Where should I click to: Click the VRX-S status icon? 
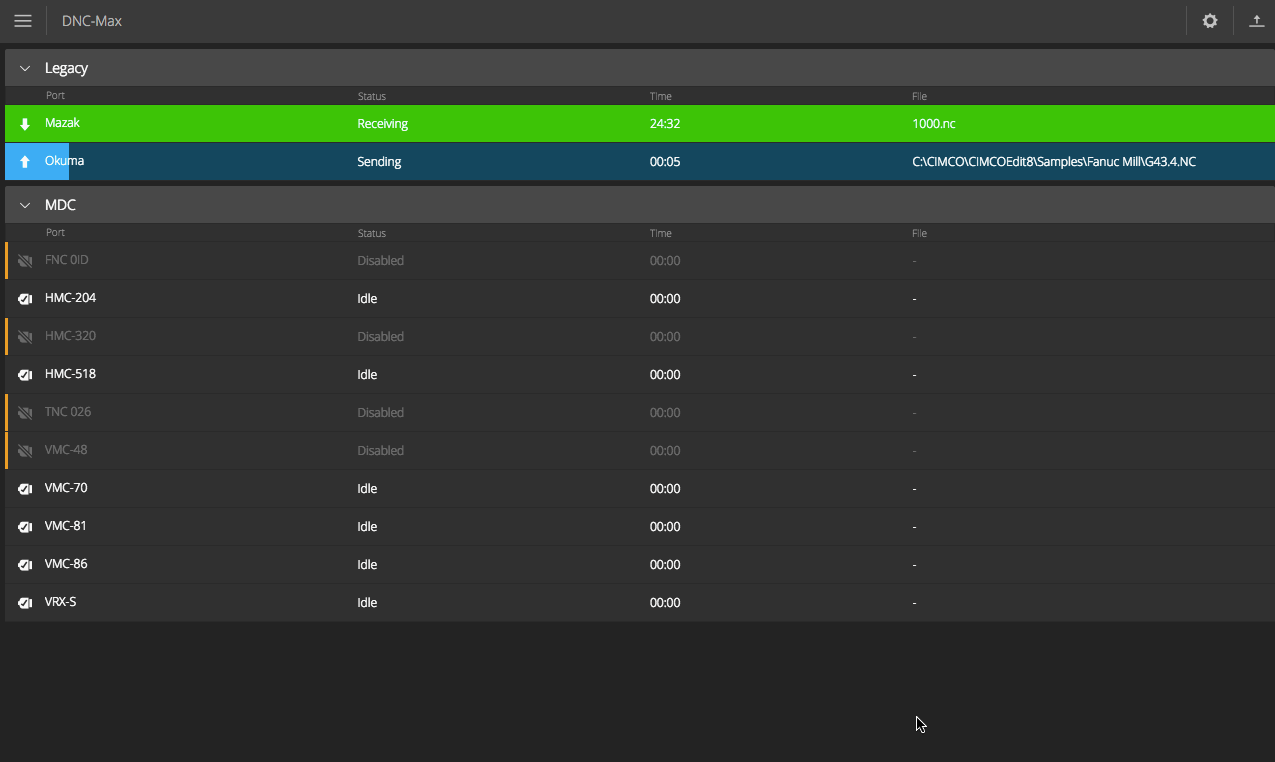point(25,603)
